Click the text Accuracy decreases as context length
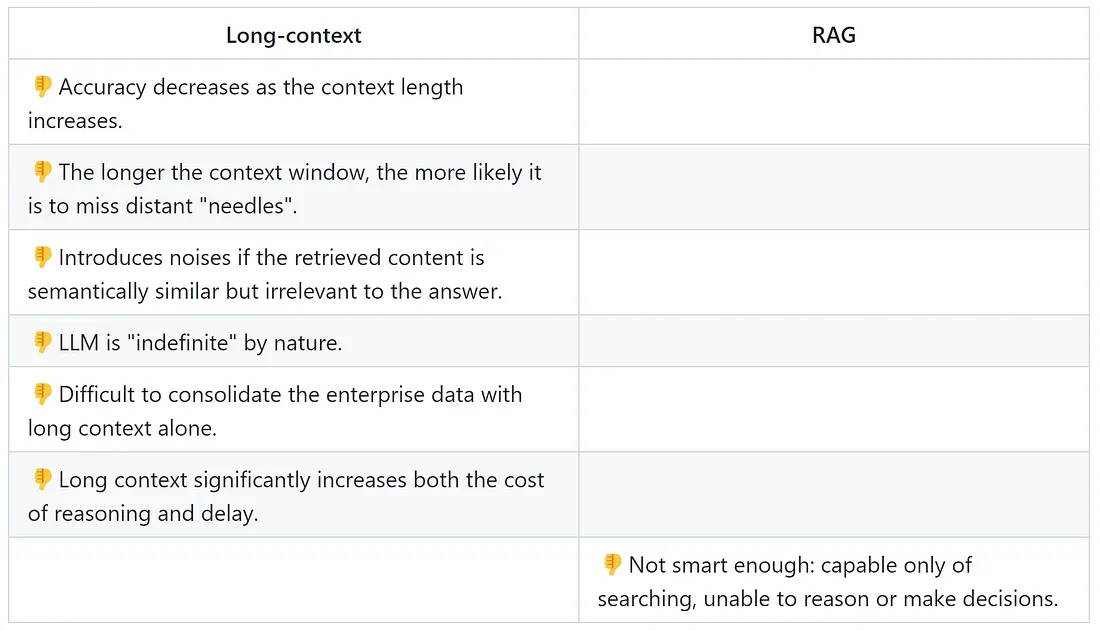This screenshot has height=631, width=1100. [246, 103]
